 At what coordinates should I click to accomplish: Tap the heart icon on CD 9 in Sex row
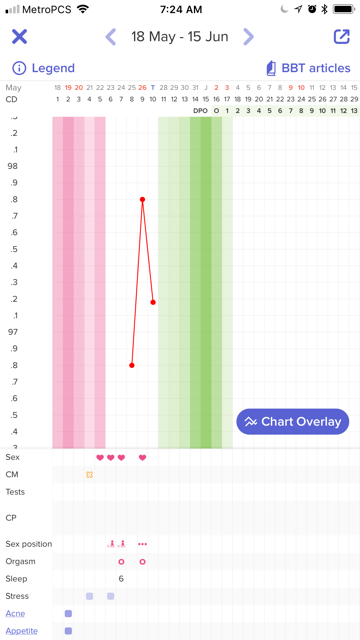(142, 458)
